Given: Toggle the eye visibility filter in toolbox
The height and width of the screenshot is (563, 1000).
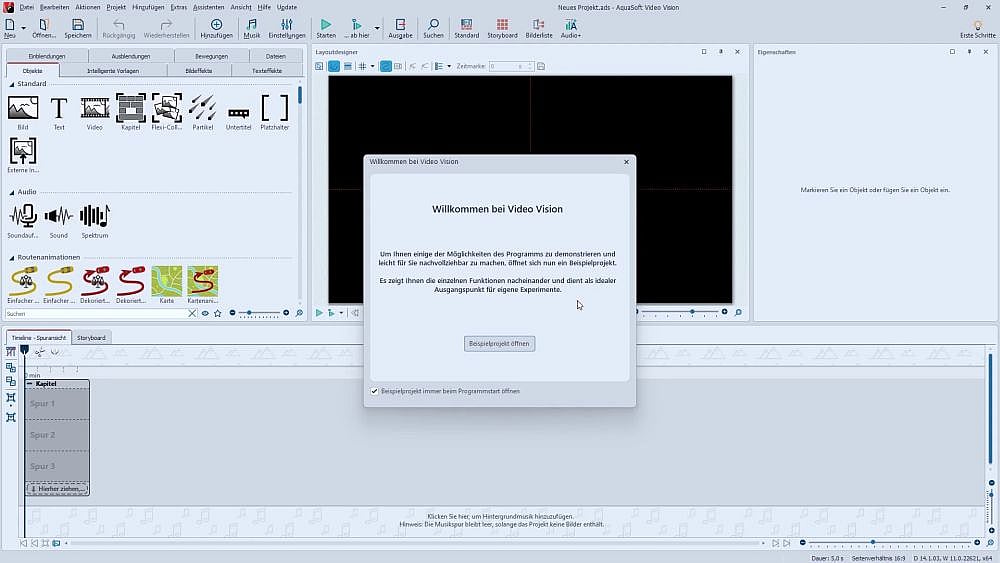Looking at the screenshot, I should click(x=205, y=313).
